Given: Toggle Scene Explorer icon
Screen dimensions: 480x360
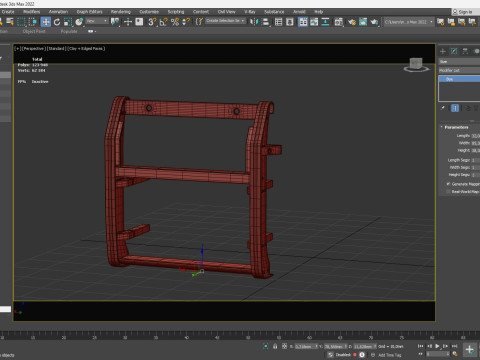Looking at the screenshot, I should pos(278,22).
